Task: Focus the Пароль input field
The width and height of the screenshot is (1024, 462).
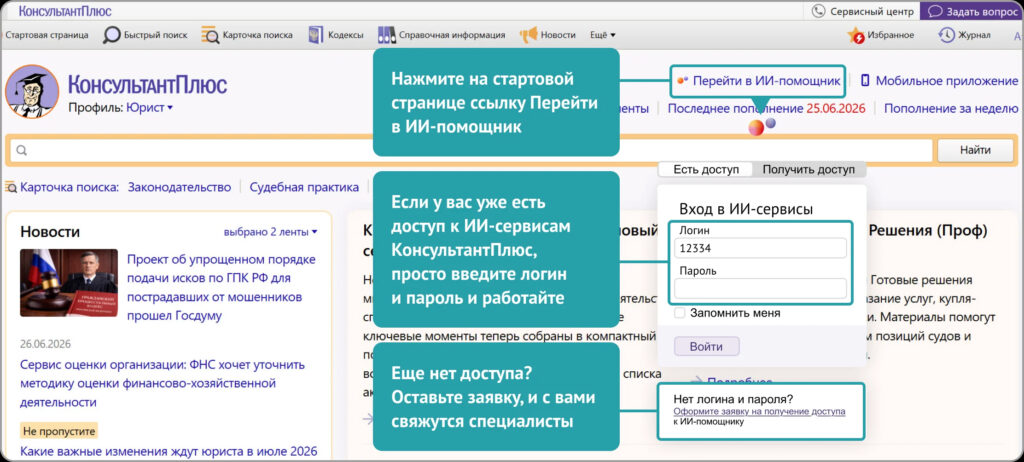Action: 760,289
